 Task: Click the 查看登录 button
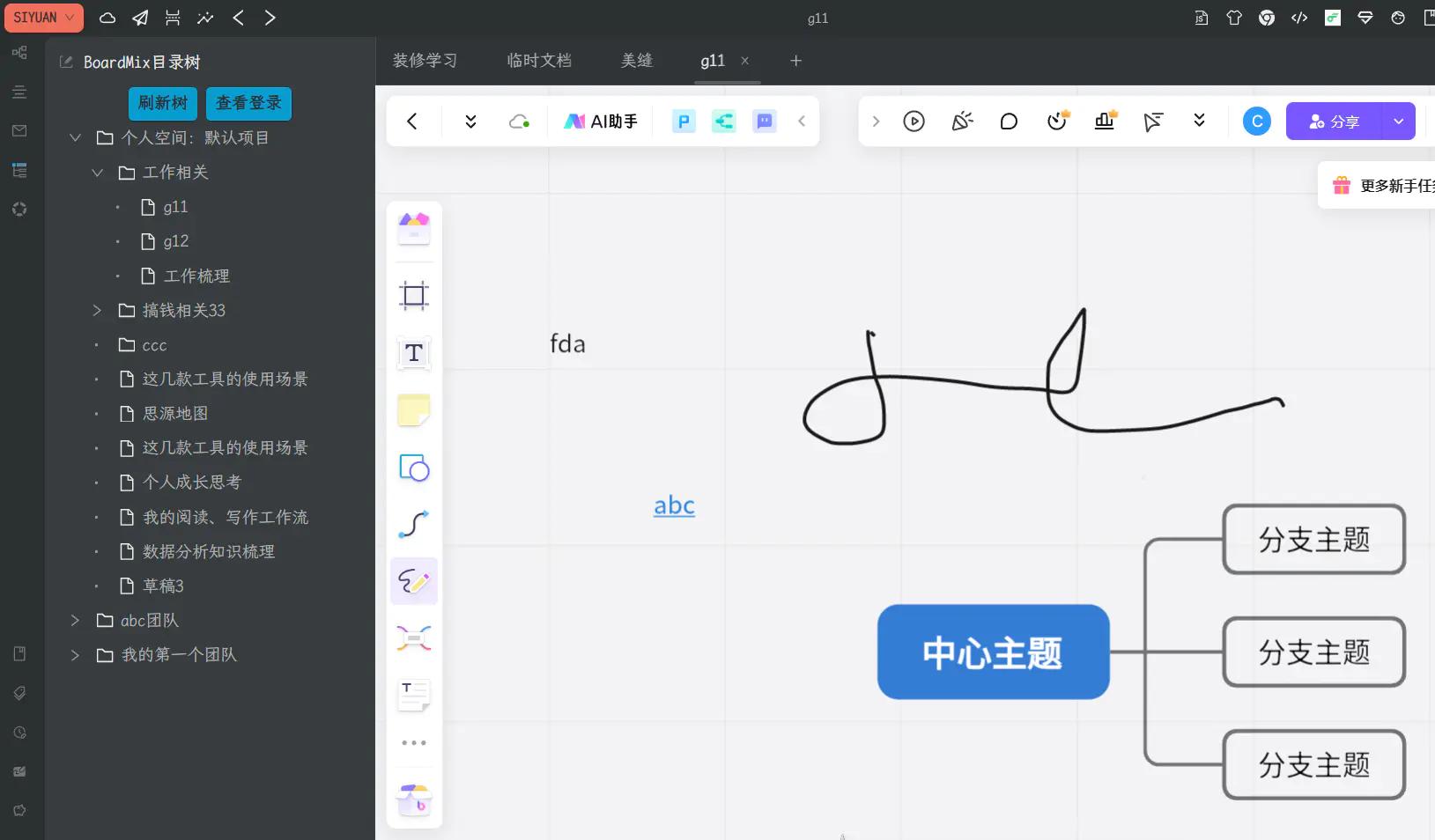pyautogui.click(x=248, y=103)
